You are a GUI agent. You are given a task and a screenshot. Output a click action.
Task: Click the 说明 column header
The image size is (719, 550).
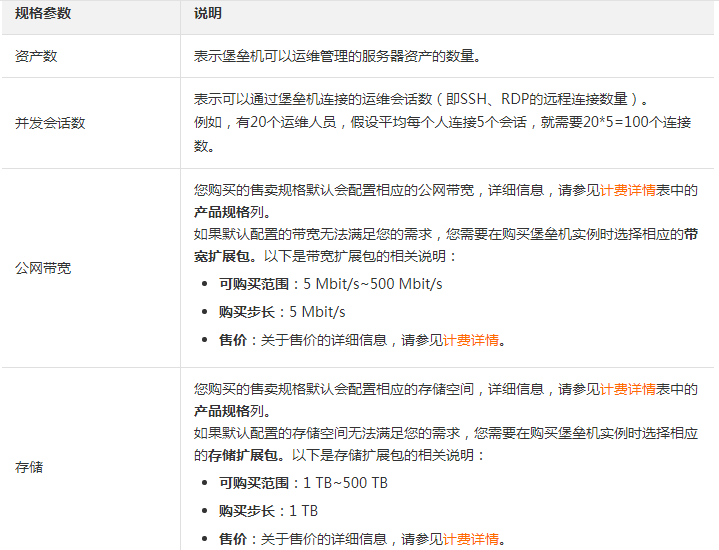208,13
